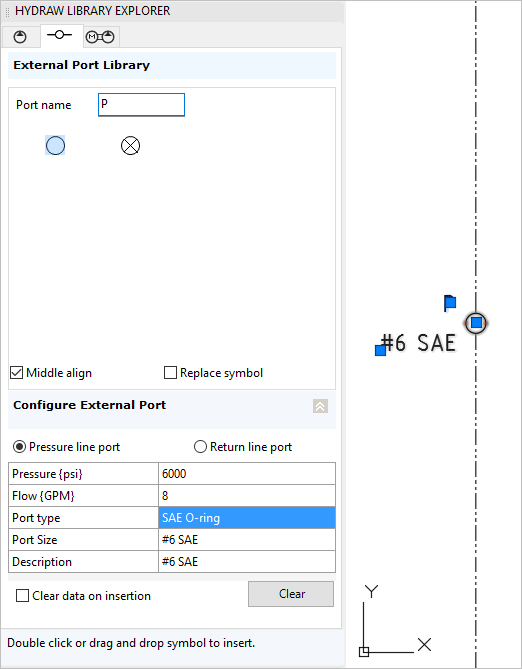Select the Pressure line port option
522x669 pixels.
19,447
